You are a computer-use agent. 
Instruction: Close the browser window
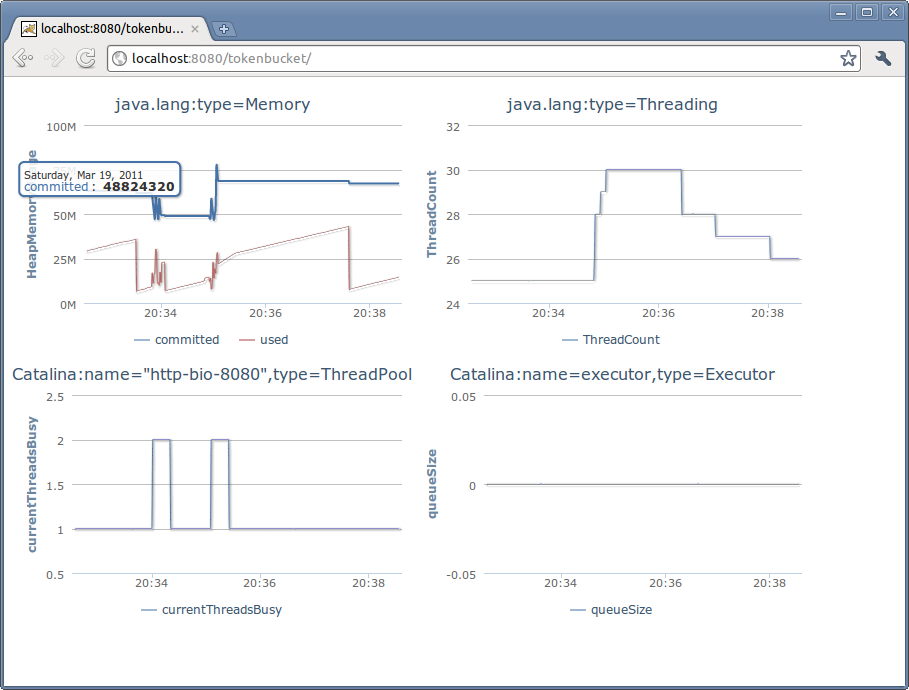(x=893, y=12)
